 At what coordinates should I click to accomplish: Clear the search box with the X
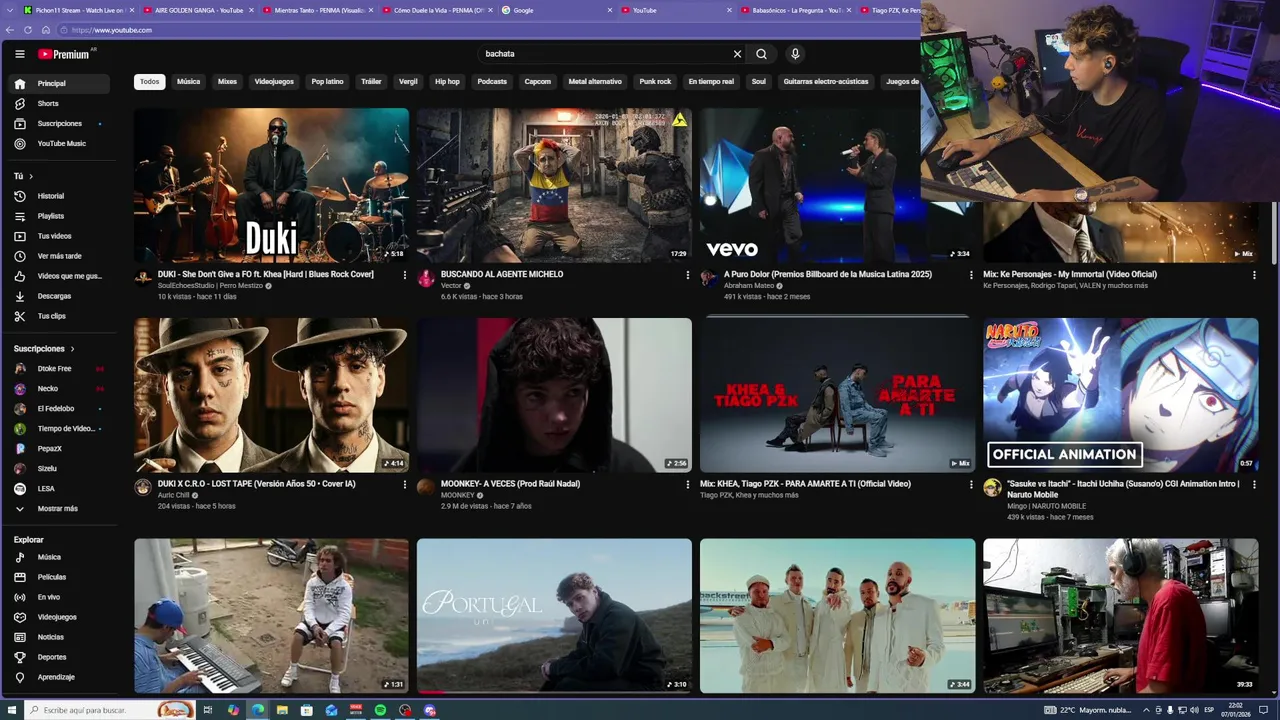coord(738,54)
